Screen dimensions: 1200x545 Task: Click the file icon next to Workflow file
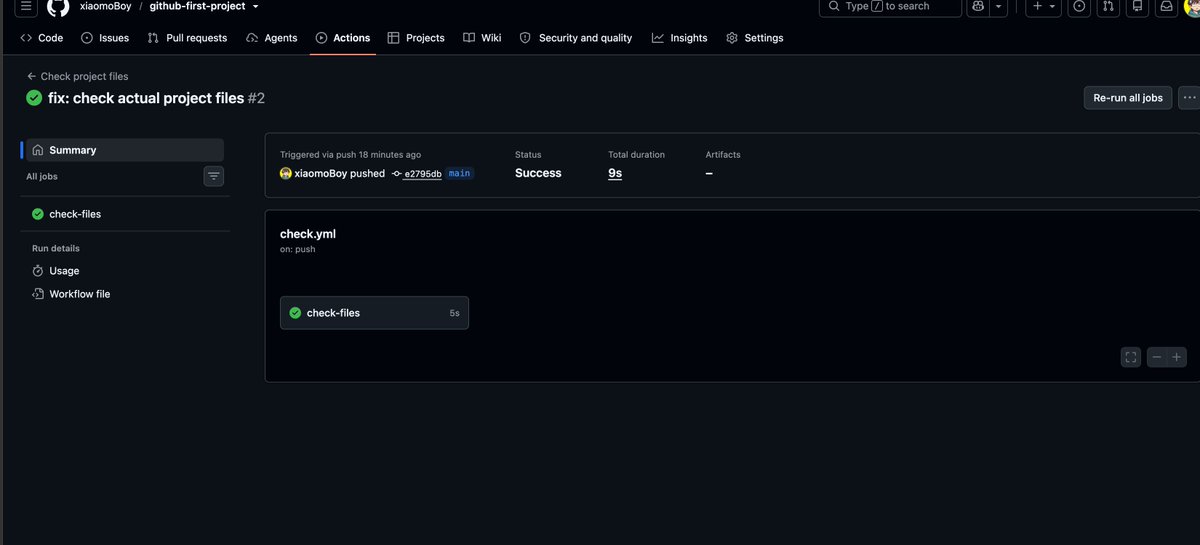tap(38, 294)
